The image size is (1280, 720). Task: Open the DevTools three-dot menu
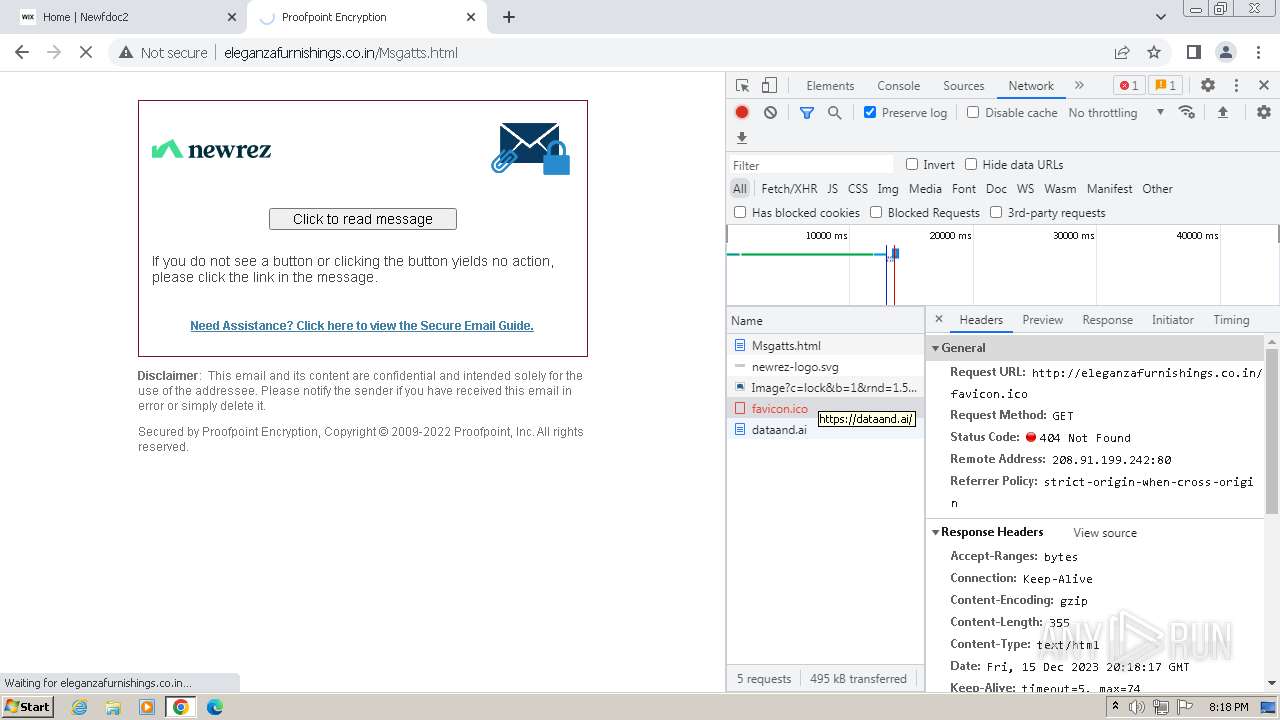click(1236, 86)
